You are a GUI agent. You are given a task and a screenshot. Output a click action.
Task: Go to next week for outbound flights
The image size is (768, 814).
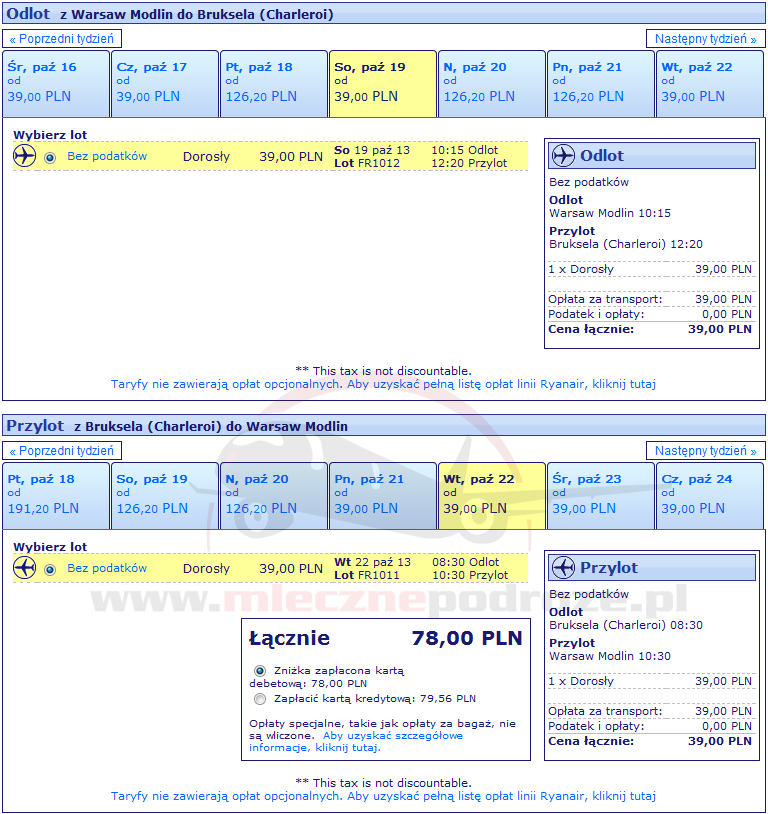pos(705,39)
